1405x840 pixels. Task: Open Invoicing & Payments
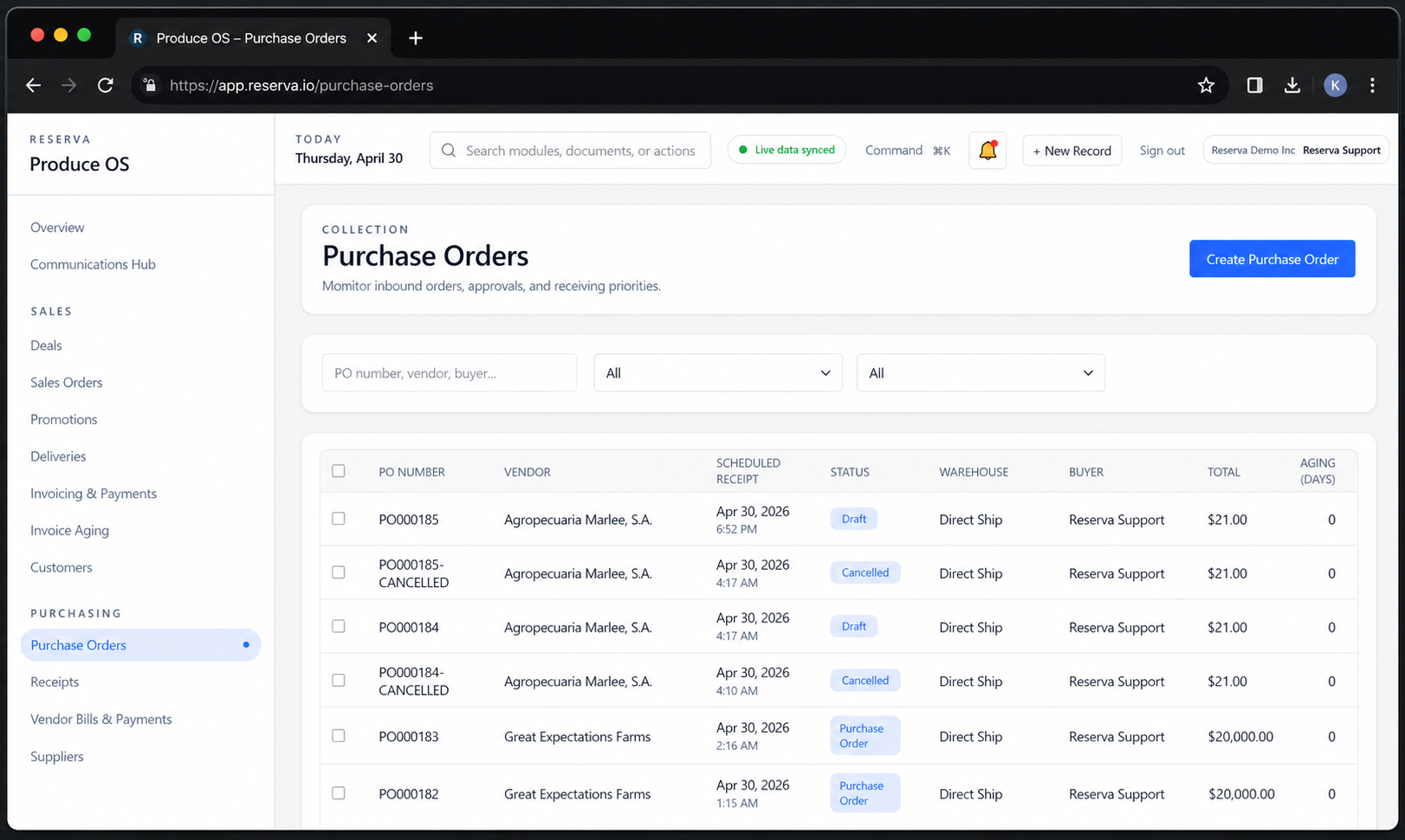pos(94,494)
